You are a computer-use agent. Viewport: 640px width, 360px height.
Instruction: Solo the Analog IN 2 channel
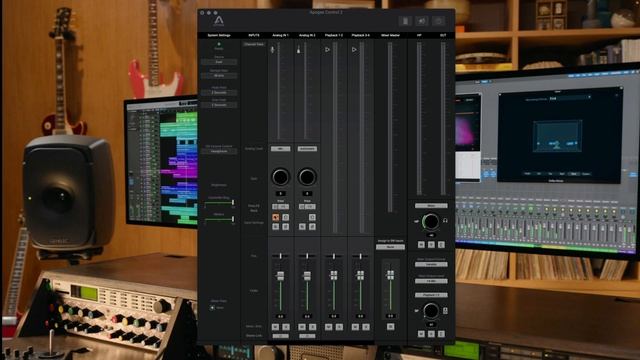(x=313, y=327)
